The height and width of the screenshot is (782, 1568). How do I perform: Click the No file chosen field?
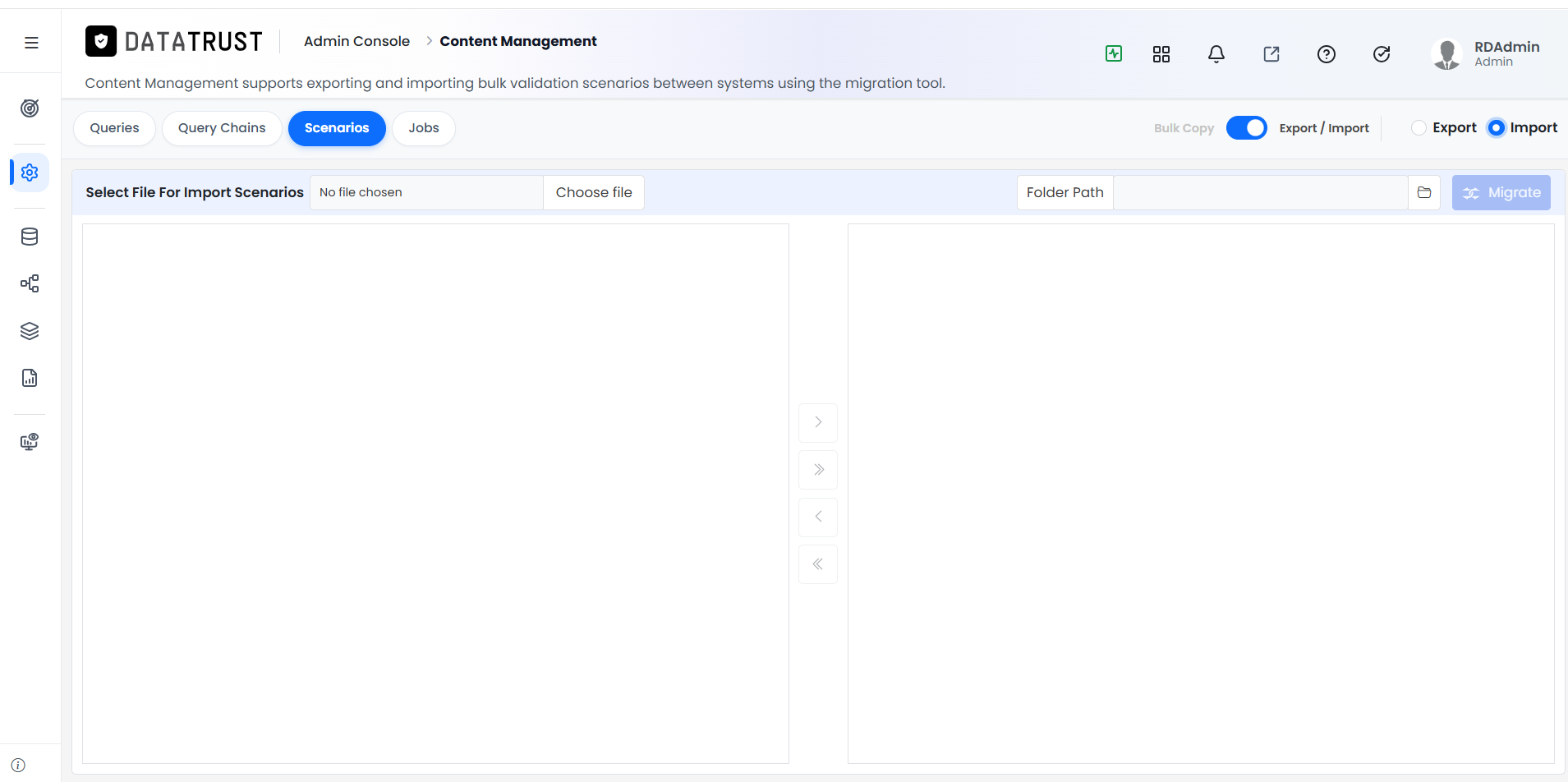426,192
